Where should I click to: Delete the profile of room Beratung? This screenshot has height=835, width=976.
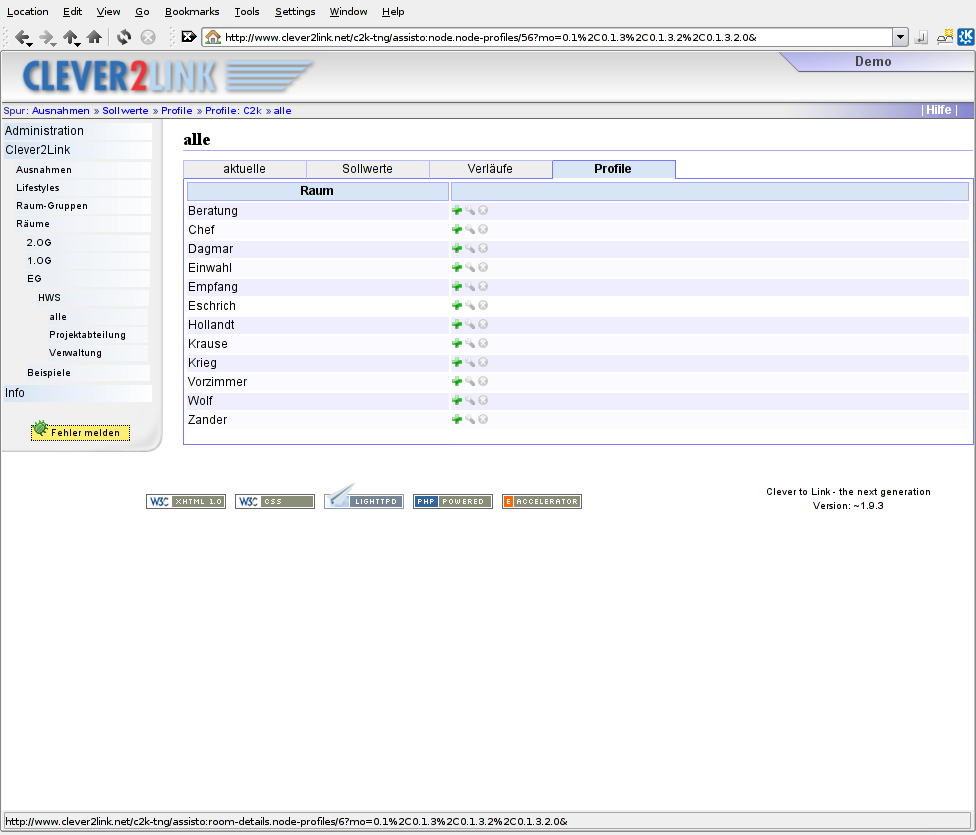[483, 210]
